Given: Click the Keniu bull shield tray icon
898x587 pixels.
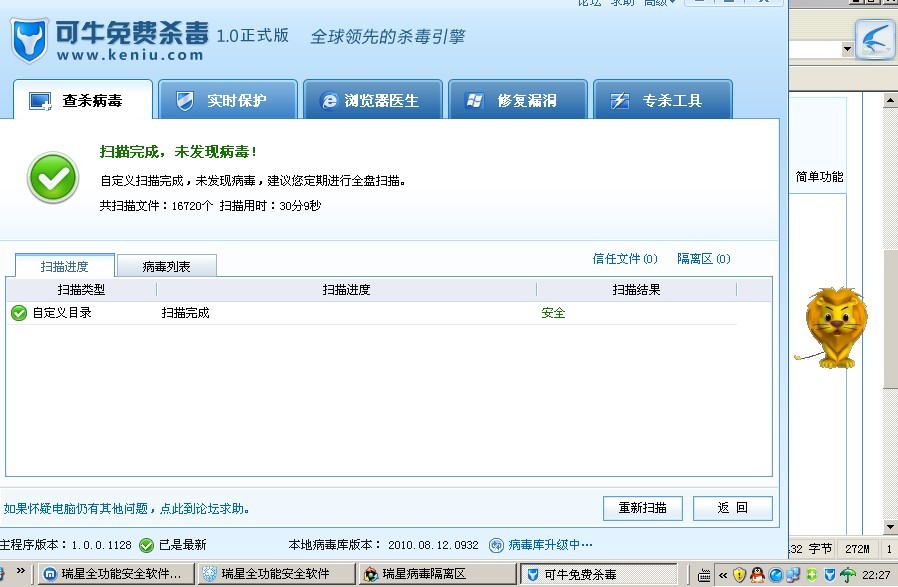Looking at the screenshot, I should click(x=829, y=574).
